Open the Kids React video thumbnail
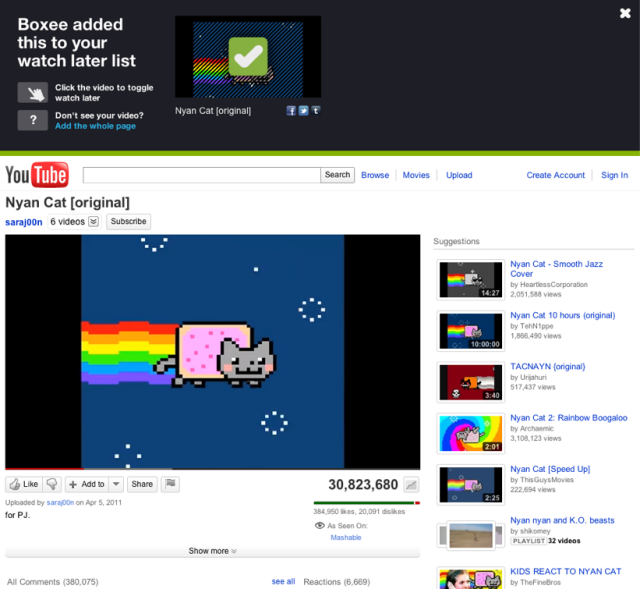This screenshot has height=589, width=640. coord(471,578)
